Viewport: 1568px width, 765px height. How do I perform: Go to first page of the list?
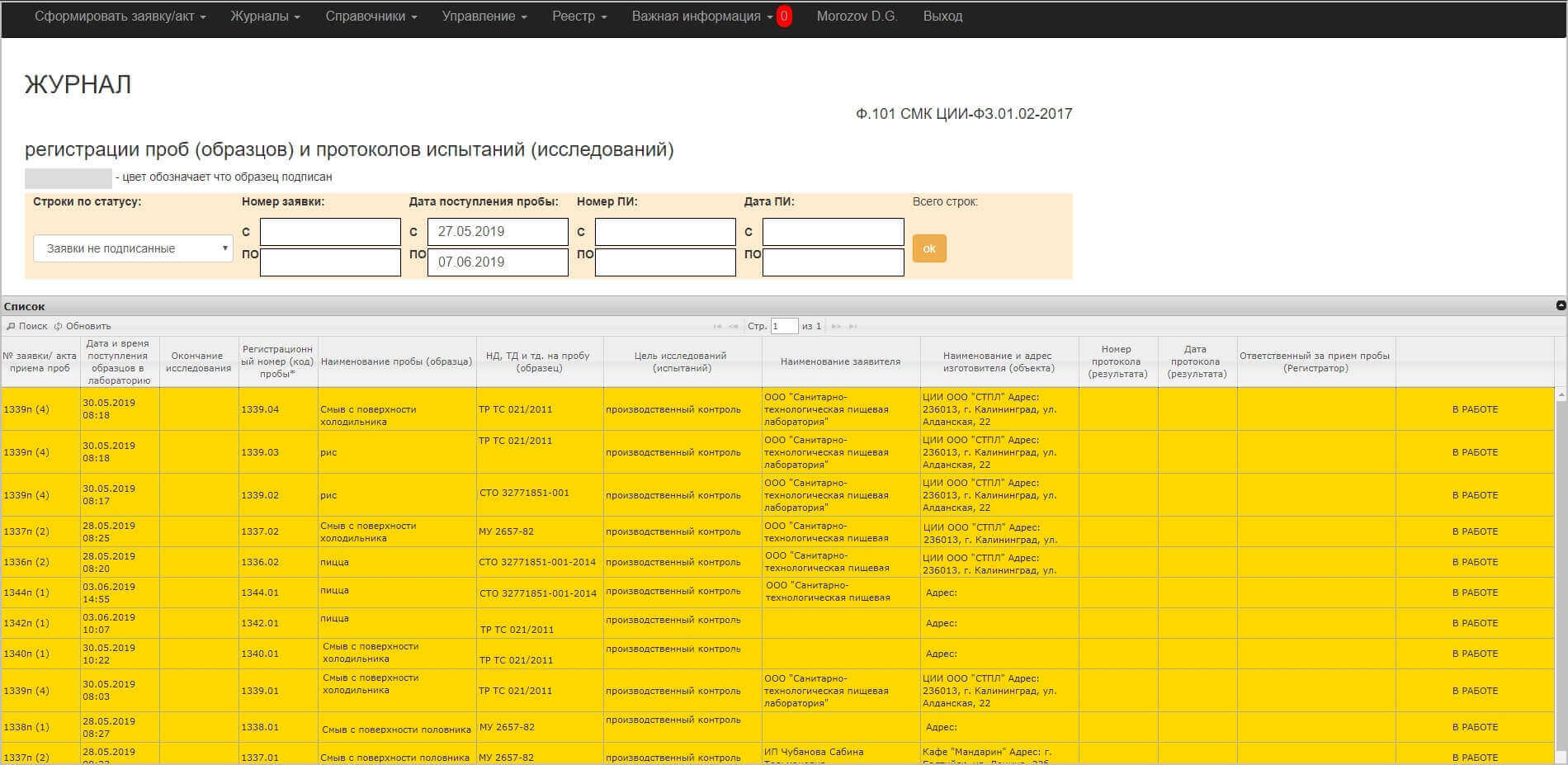pyautogui.click(x=717, y=326)
